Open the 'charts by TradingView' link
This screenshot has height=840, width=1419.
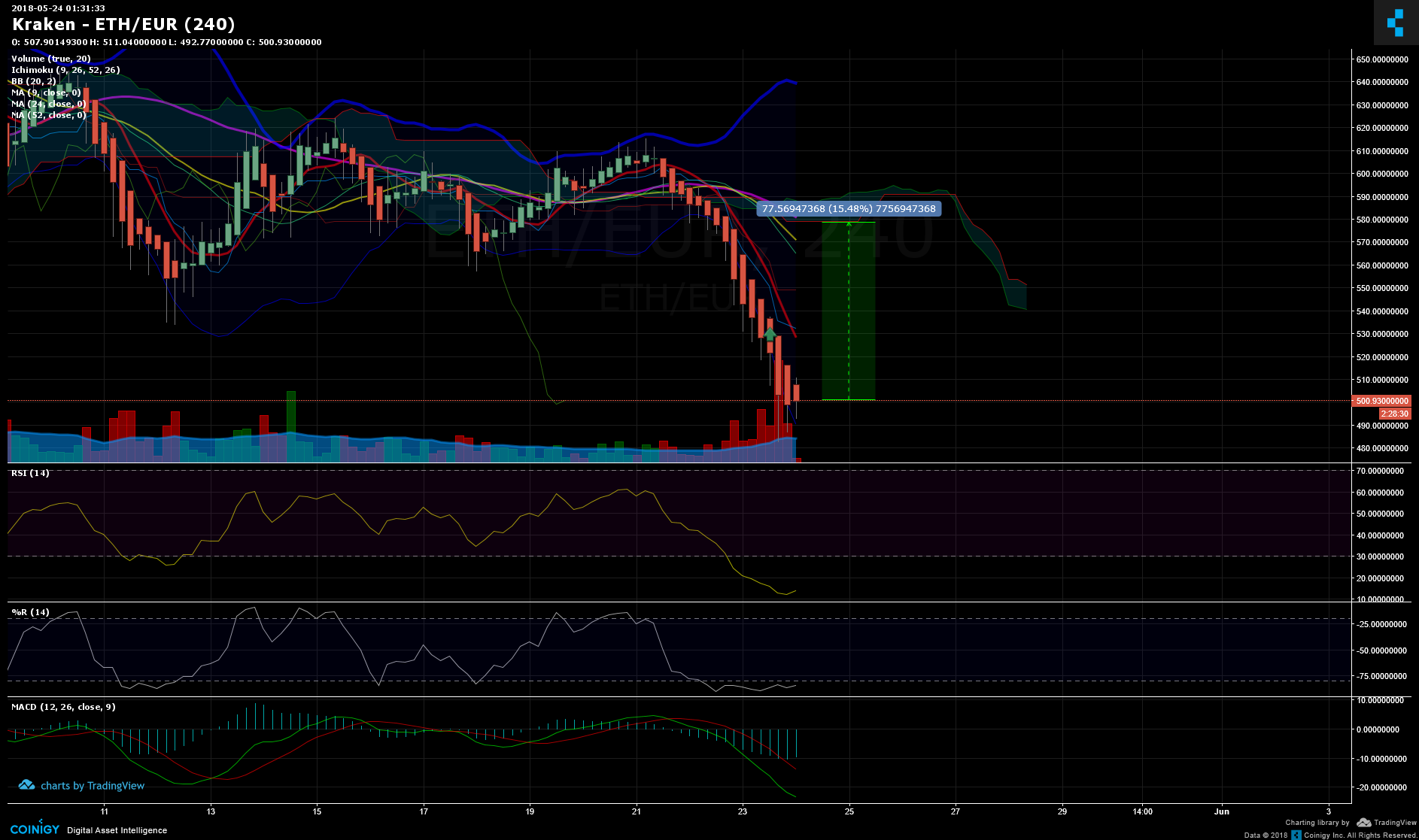[x=93, y=786]
